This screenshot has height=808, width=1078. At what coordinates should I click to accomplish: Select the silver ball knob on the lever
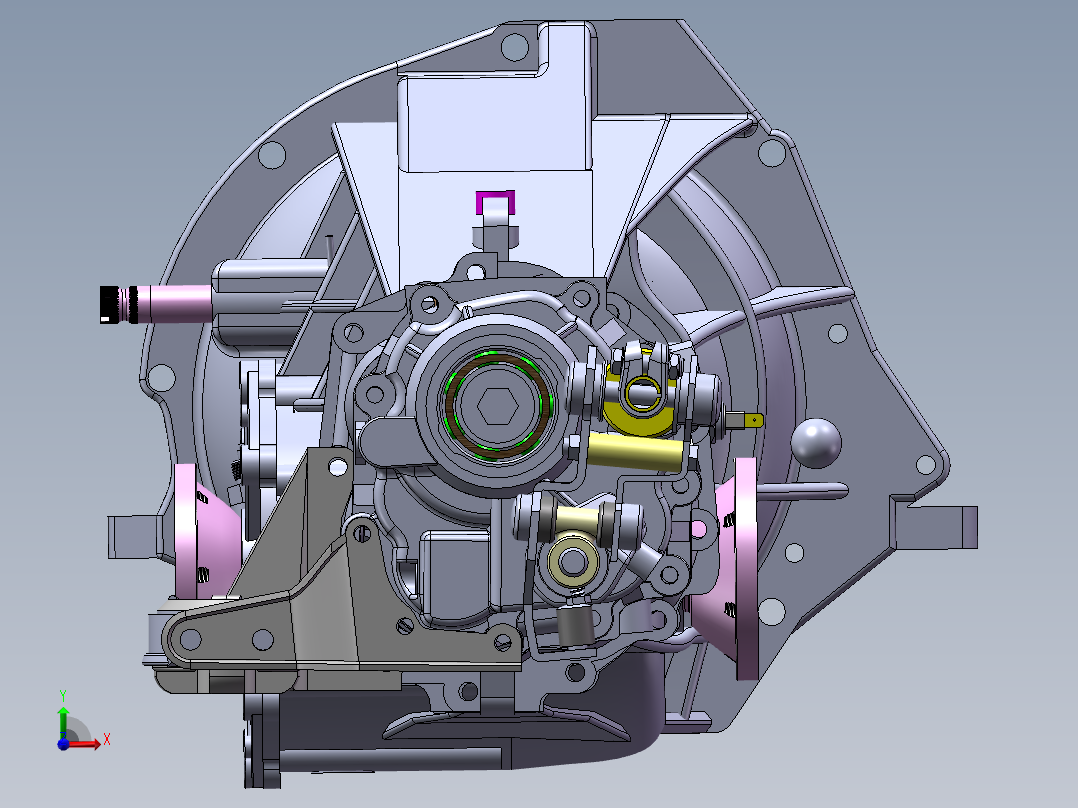[816, 443]
